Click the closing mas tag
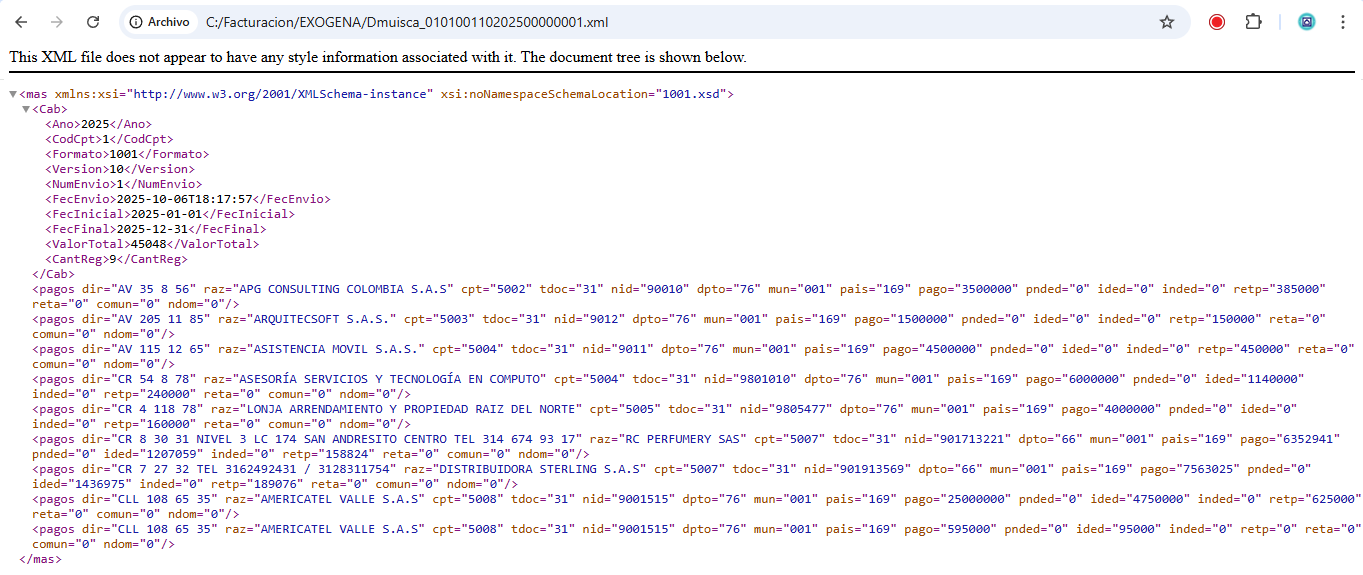The image size is (1363, 575). pyautogui.click(x=40, y=559)
